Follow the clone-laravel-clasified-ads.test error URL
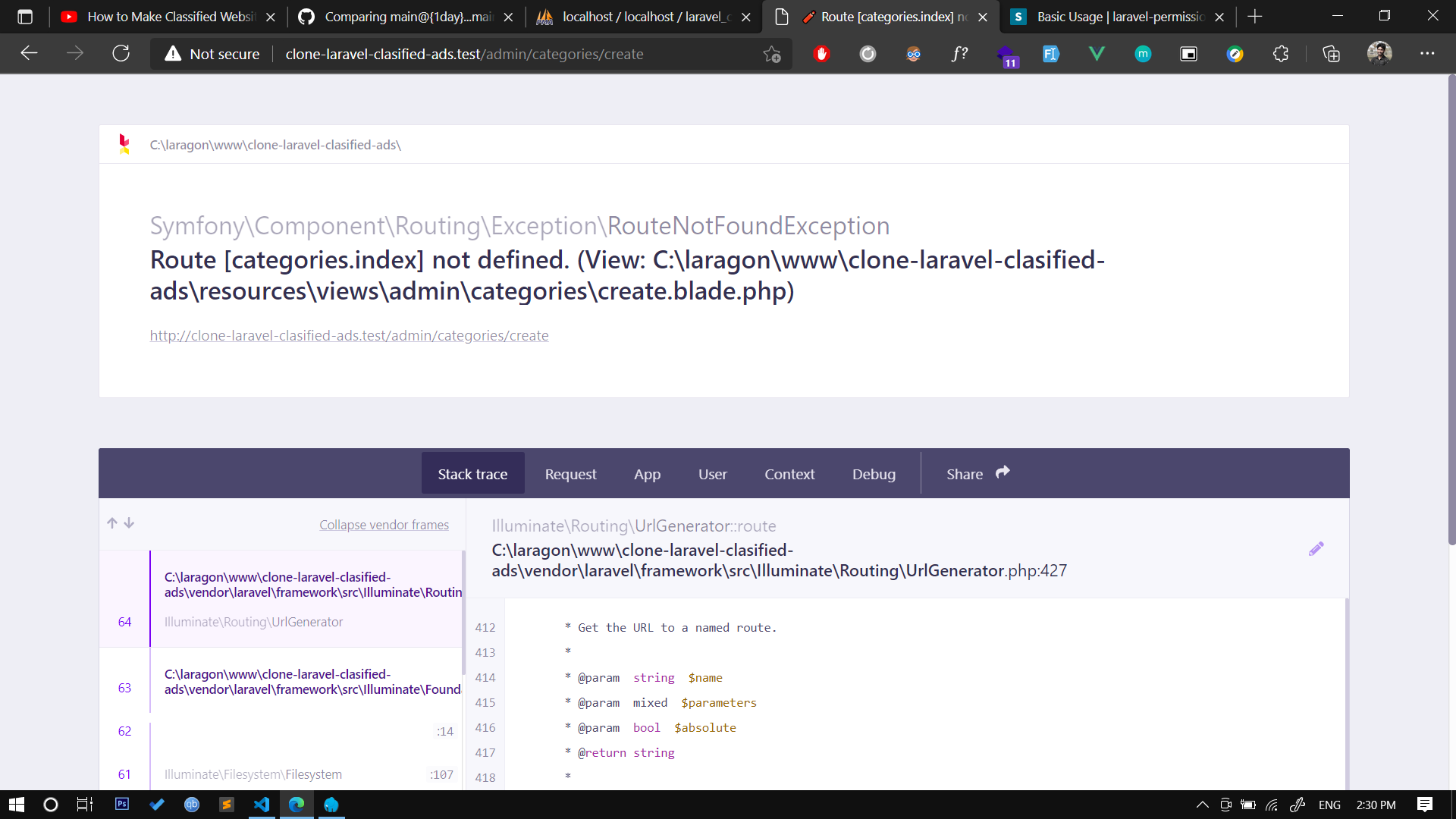This screenshot has height=819, width=1456. pyautogui.click(x=349, y=335)
